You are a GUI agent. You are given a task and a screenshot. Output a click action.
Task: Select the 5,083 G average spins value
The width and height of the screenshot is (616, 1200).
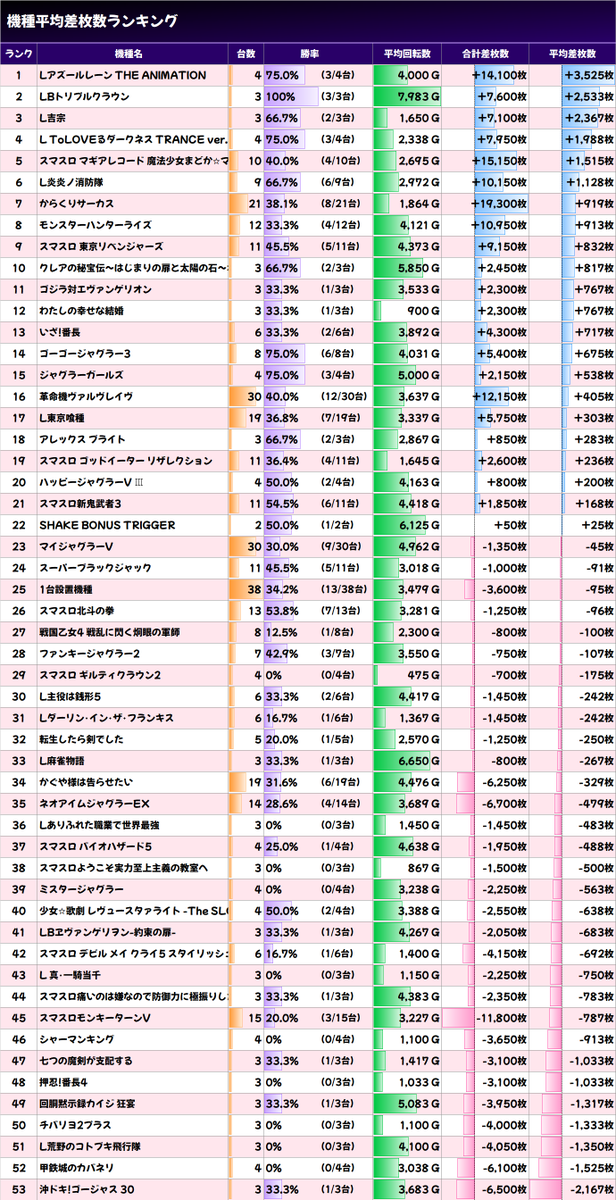418,1102
